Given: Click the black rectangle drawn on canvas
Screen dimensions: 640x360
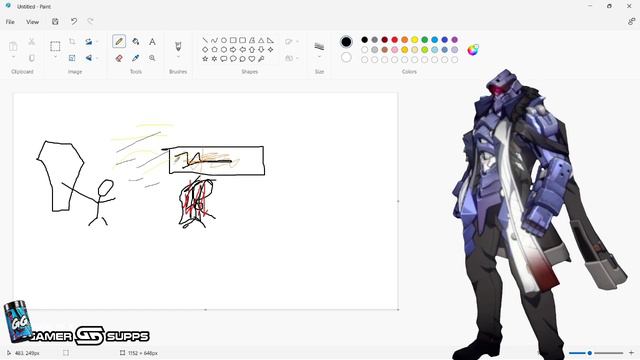Looking at the screenshot, I should click(217, 160).
